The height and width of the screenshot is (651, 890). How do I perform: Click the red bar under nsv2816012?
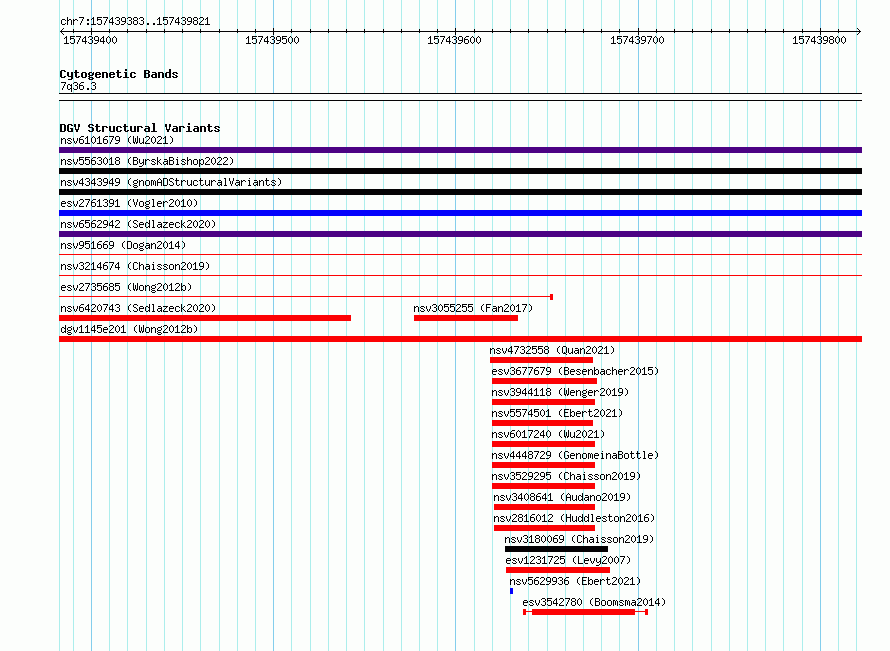(544, 528)
